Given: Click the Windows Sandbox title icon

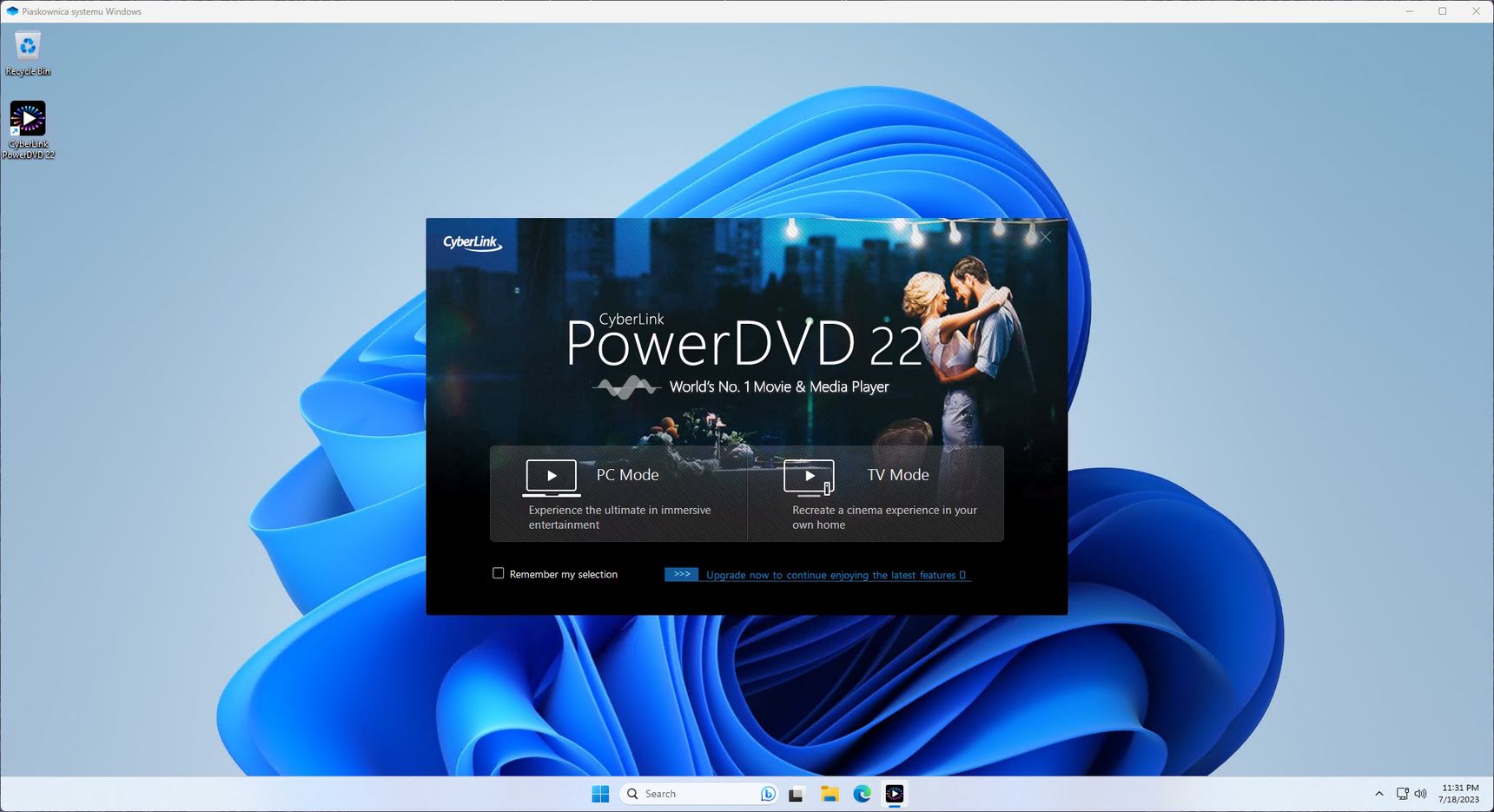Looking at the screenshot, I should (x=12, y=11).
